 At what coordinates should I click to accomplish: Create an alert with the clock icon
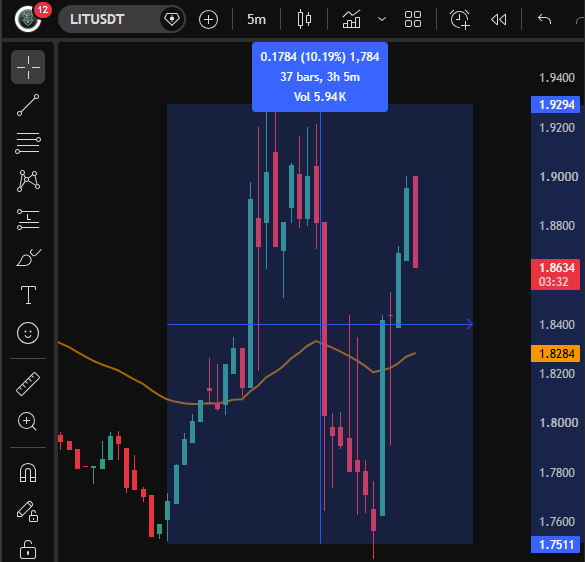[x=460, y=19]
